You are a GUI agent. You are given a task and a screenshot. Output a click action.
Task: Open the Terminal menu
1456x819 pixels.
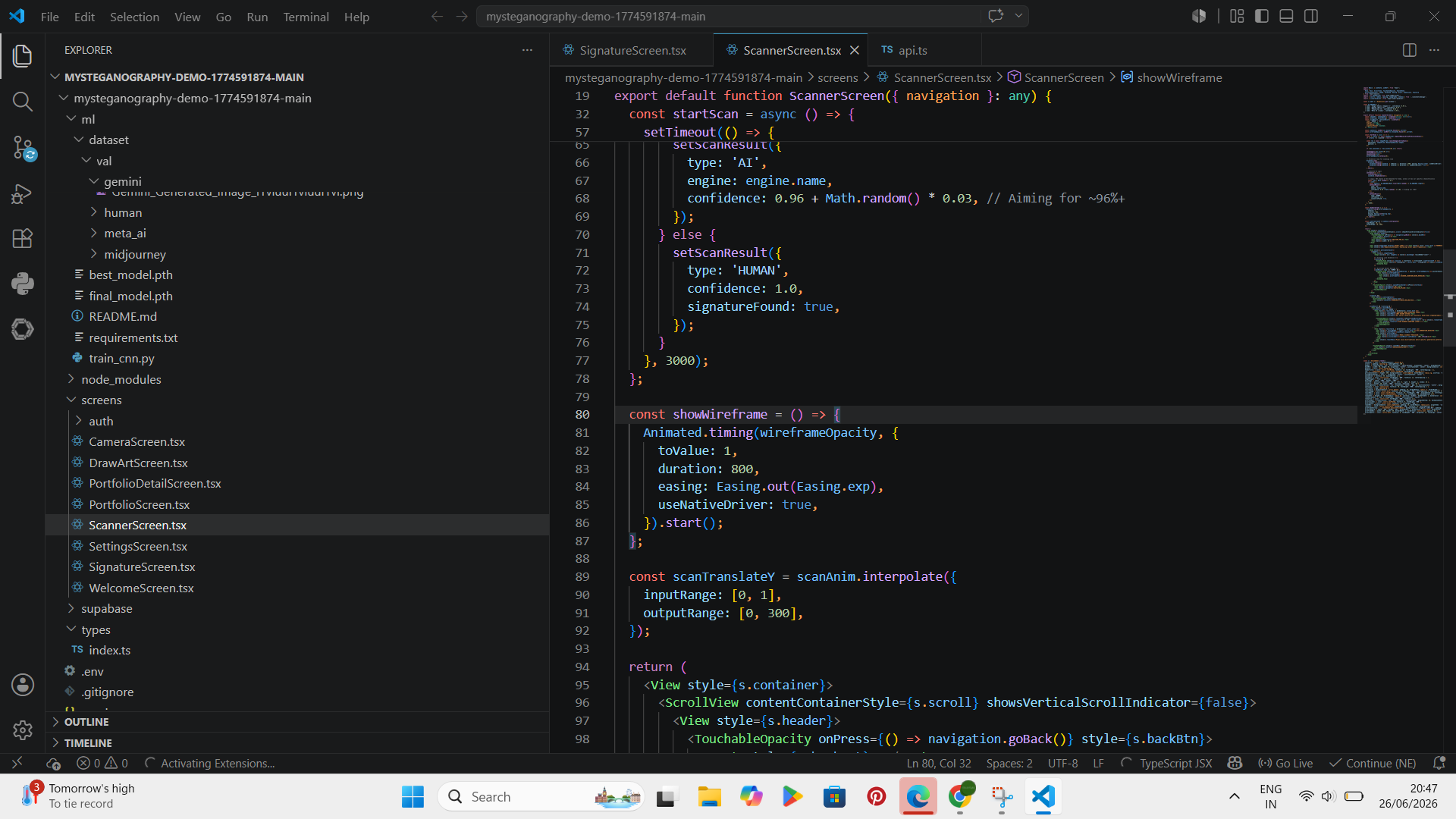pos(306,17)
